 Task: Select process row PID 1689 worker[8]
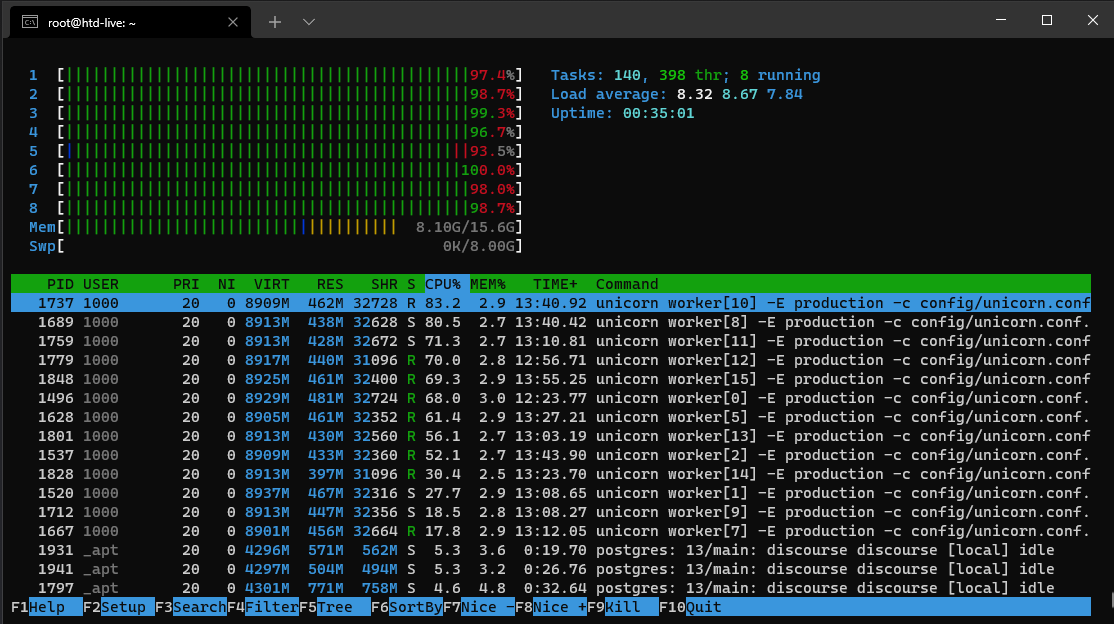pos(551,323)
